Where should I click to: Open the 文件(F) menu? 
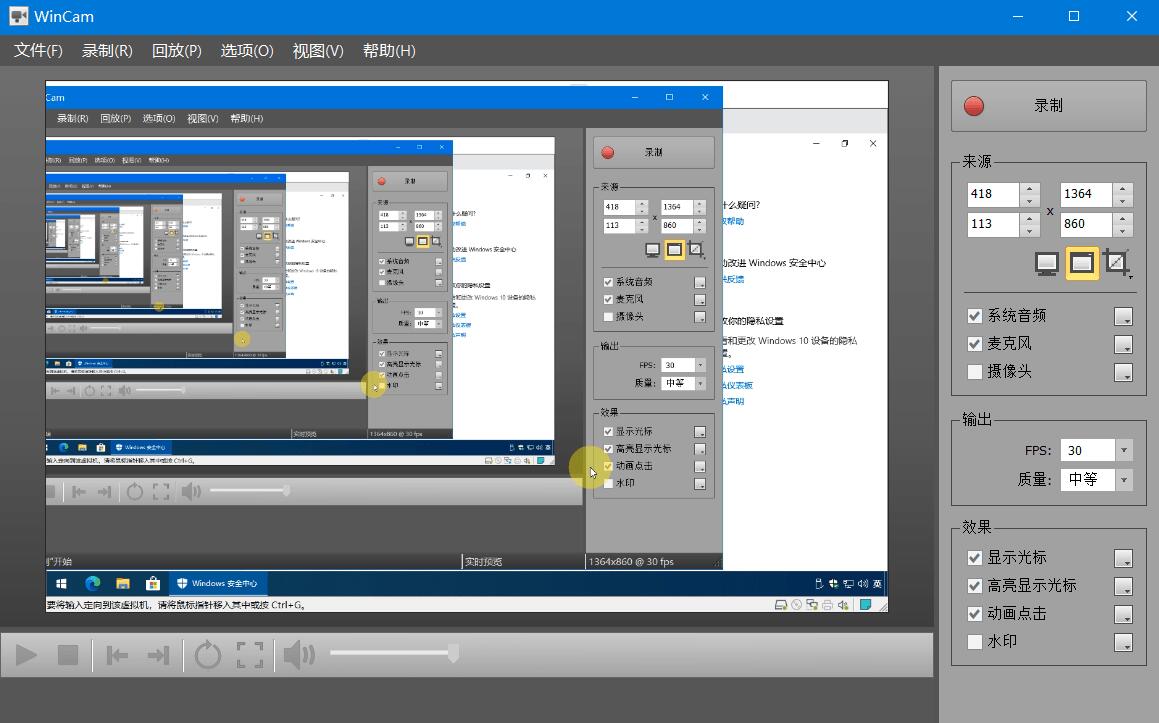click(38, 50)
